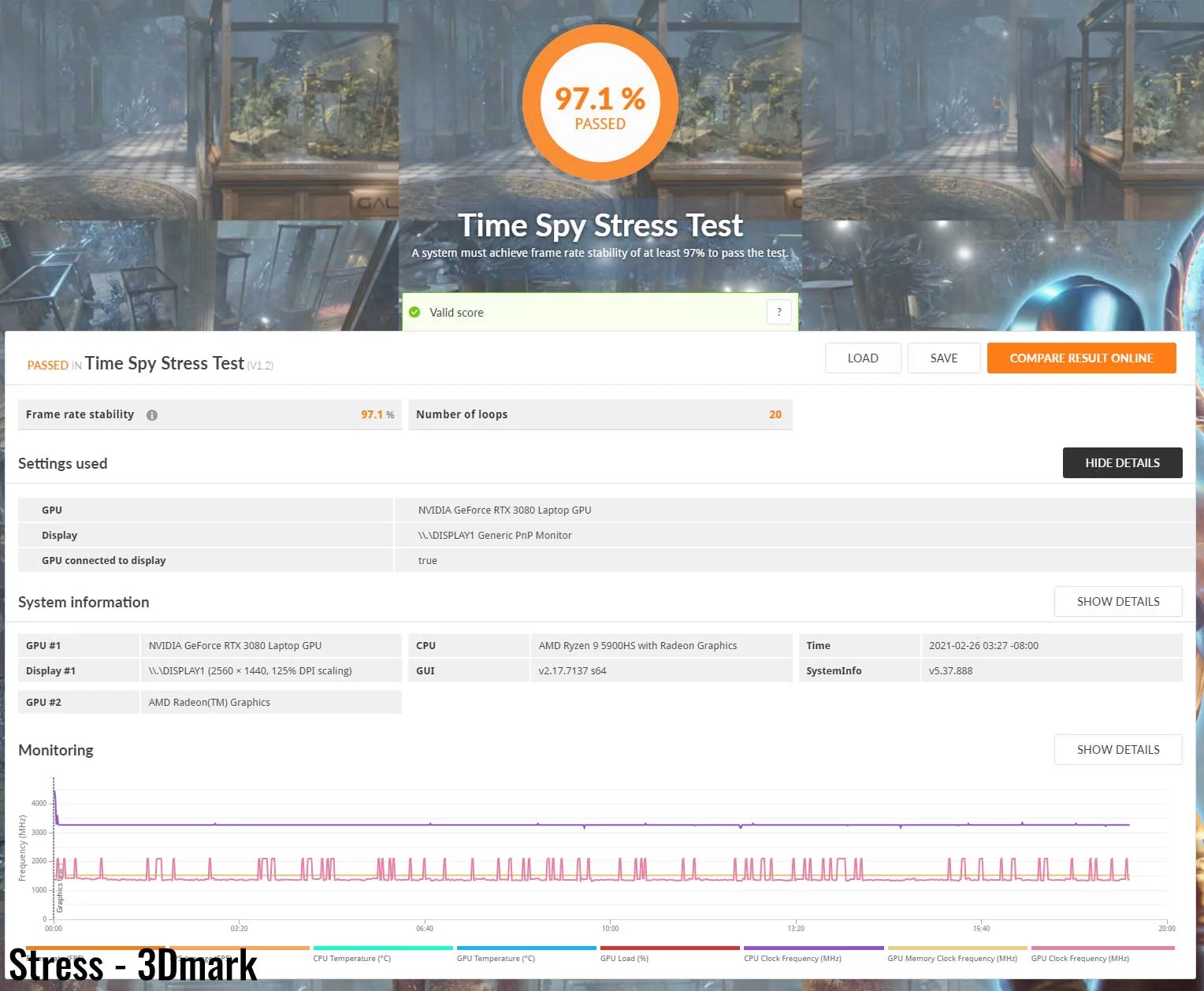
Task: Click the GPU value in Settings used table
Action: click(x=504, y=510)
